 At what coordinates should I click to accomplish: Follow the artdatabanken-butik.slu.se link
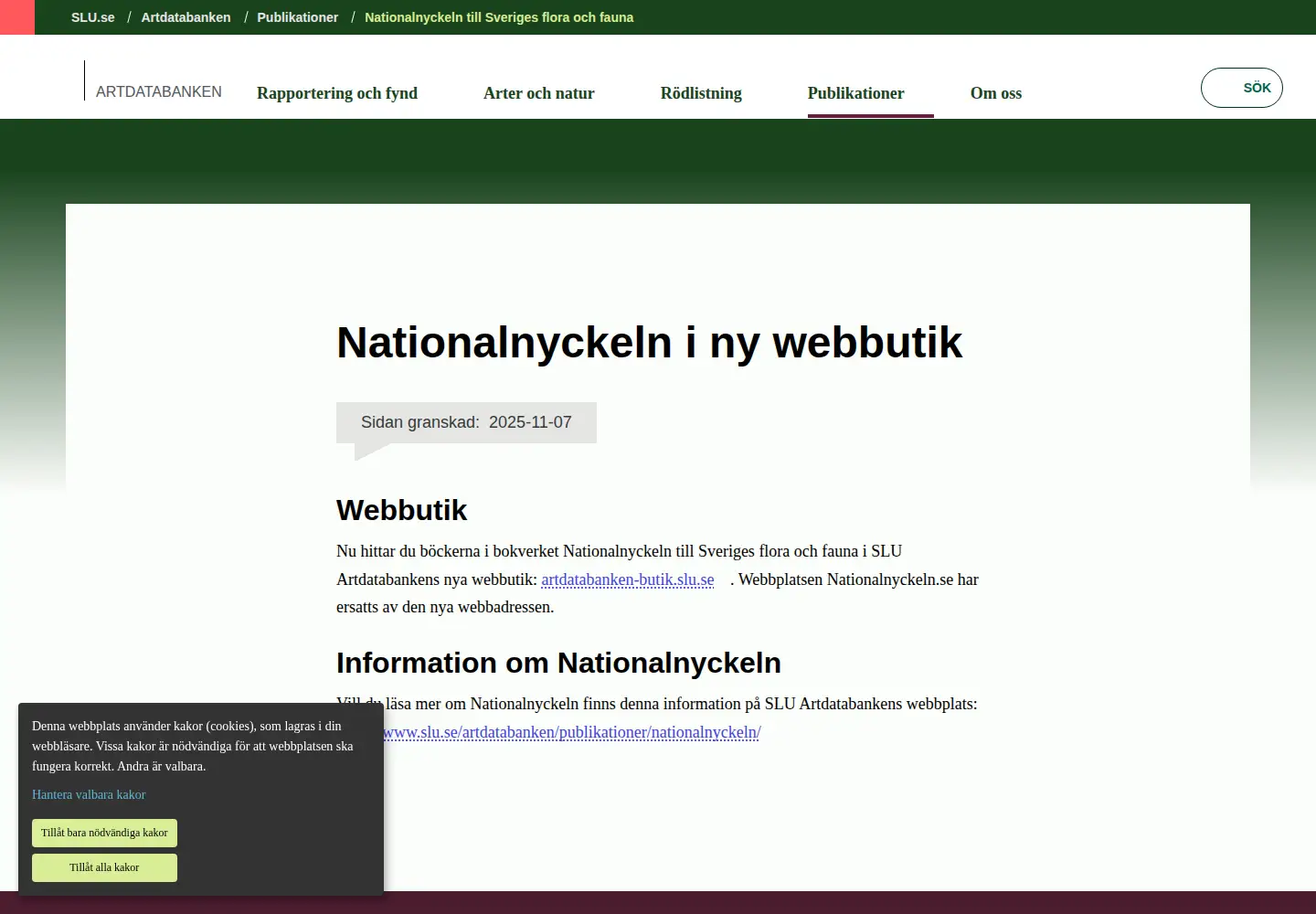(x=628, y=579)
